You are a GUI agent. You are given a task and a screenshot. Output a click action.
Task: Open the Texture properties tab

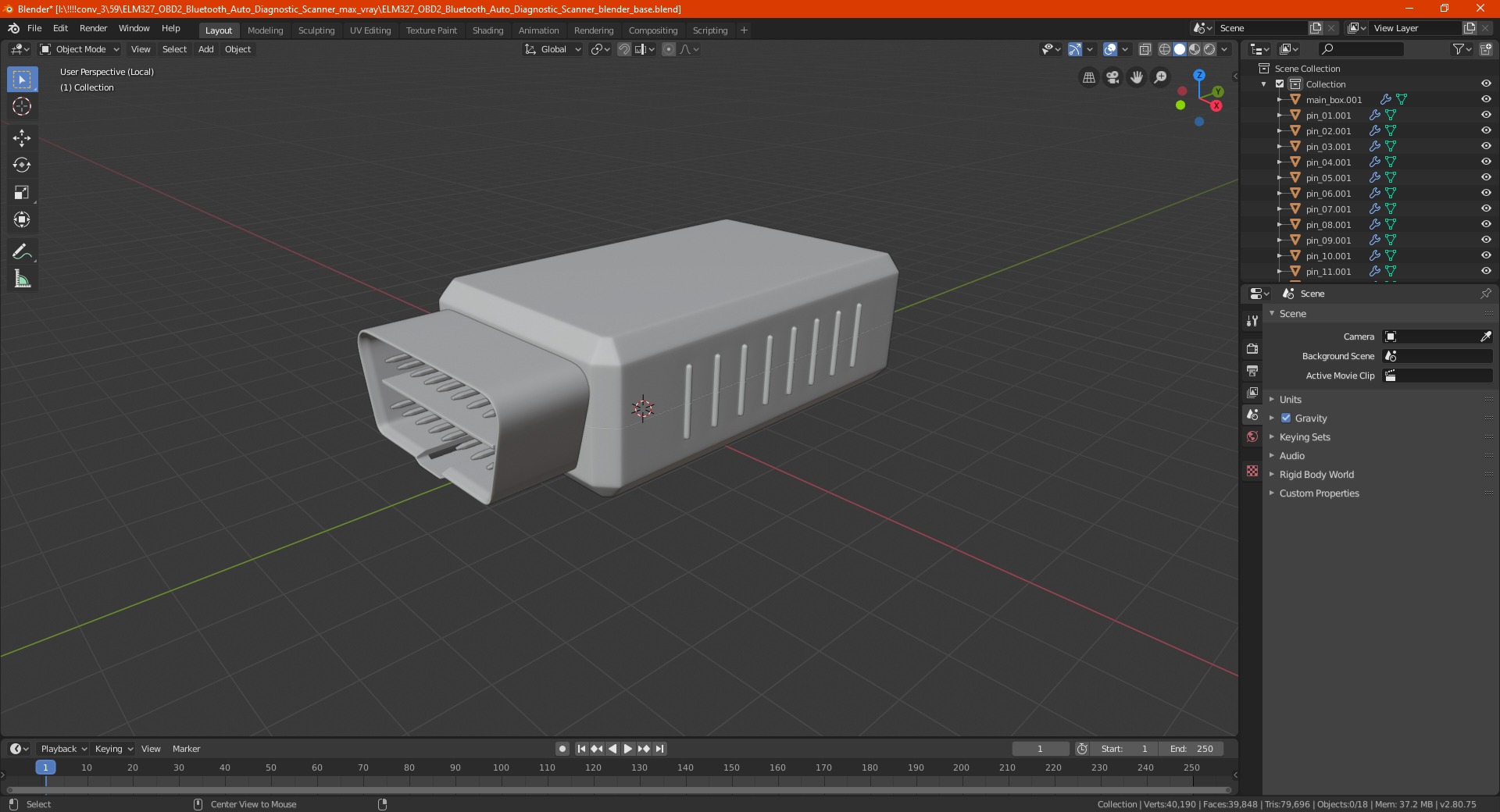(1252, 471)
